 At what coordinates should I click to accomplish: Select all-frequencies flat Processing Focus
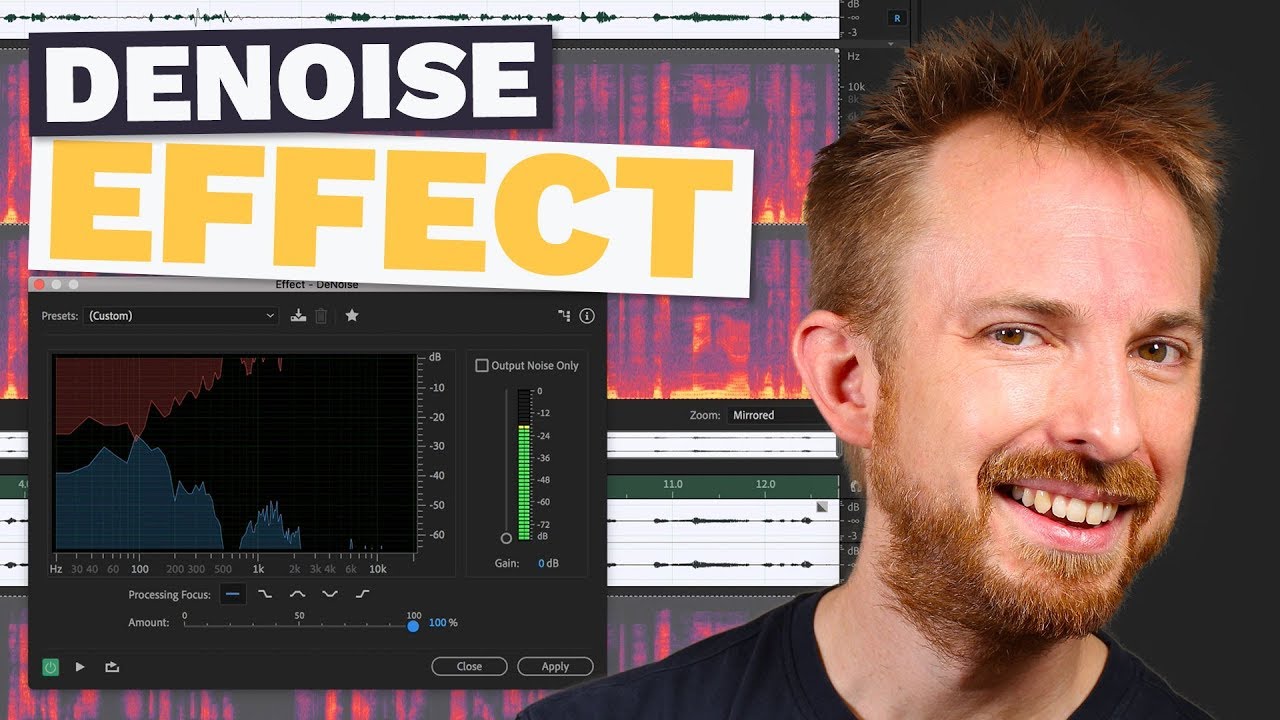pos(232,595)
